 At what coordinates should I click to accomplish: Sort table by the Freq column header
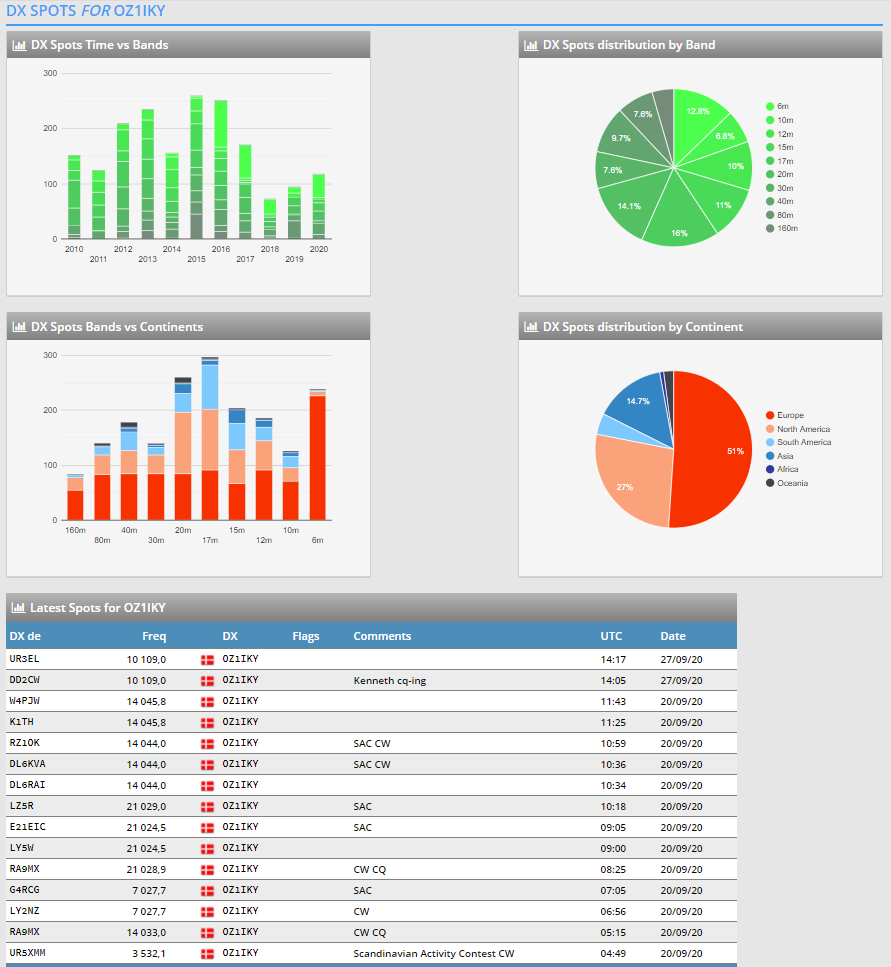click(x=154, y=636)
